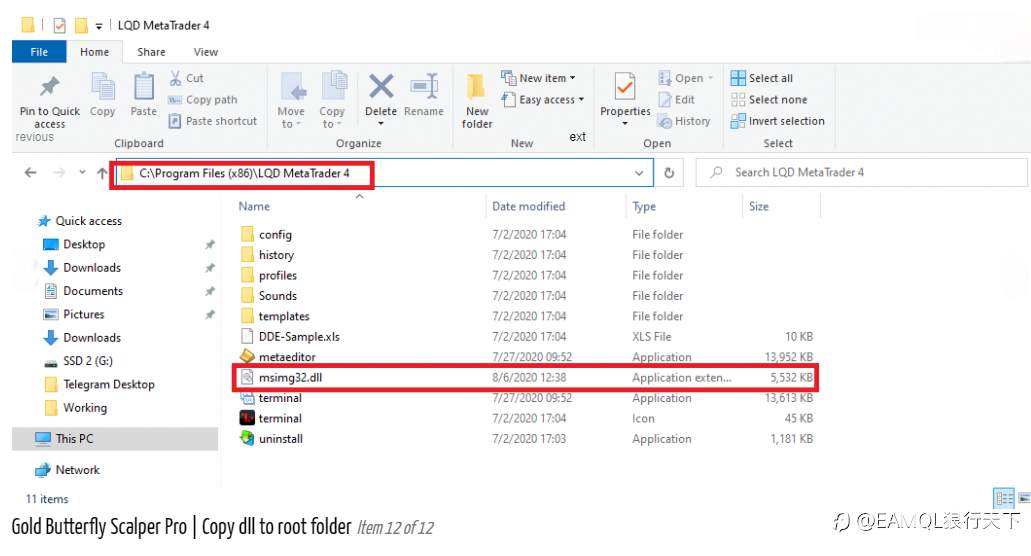Open Telegram Desktop folder in sidebar

coord(99,384)
